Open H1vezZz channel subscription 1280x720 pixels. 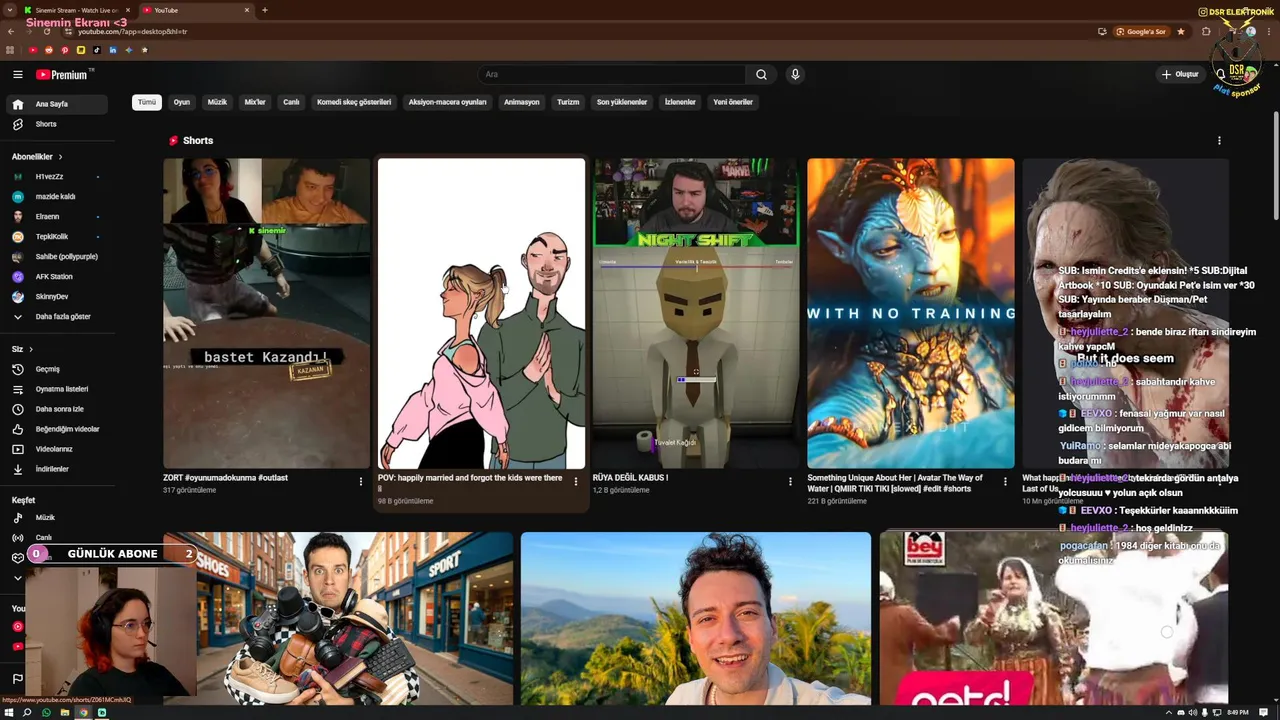[x=56, y=177]
